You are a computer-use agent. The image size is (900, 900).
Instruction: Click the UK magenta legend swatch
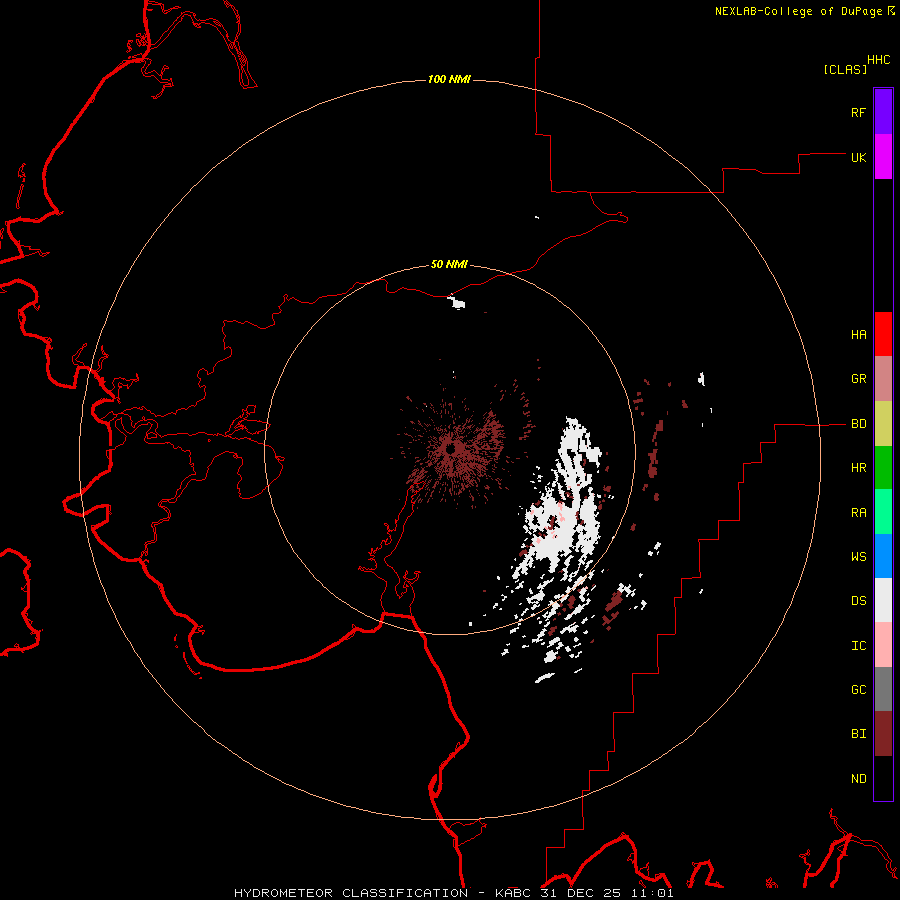point(883,157)
